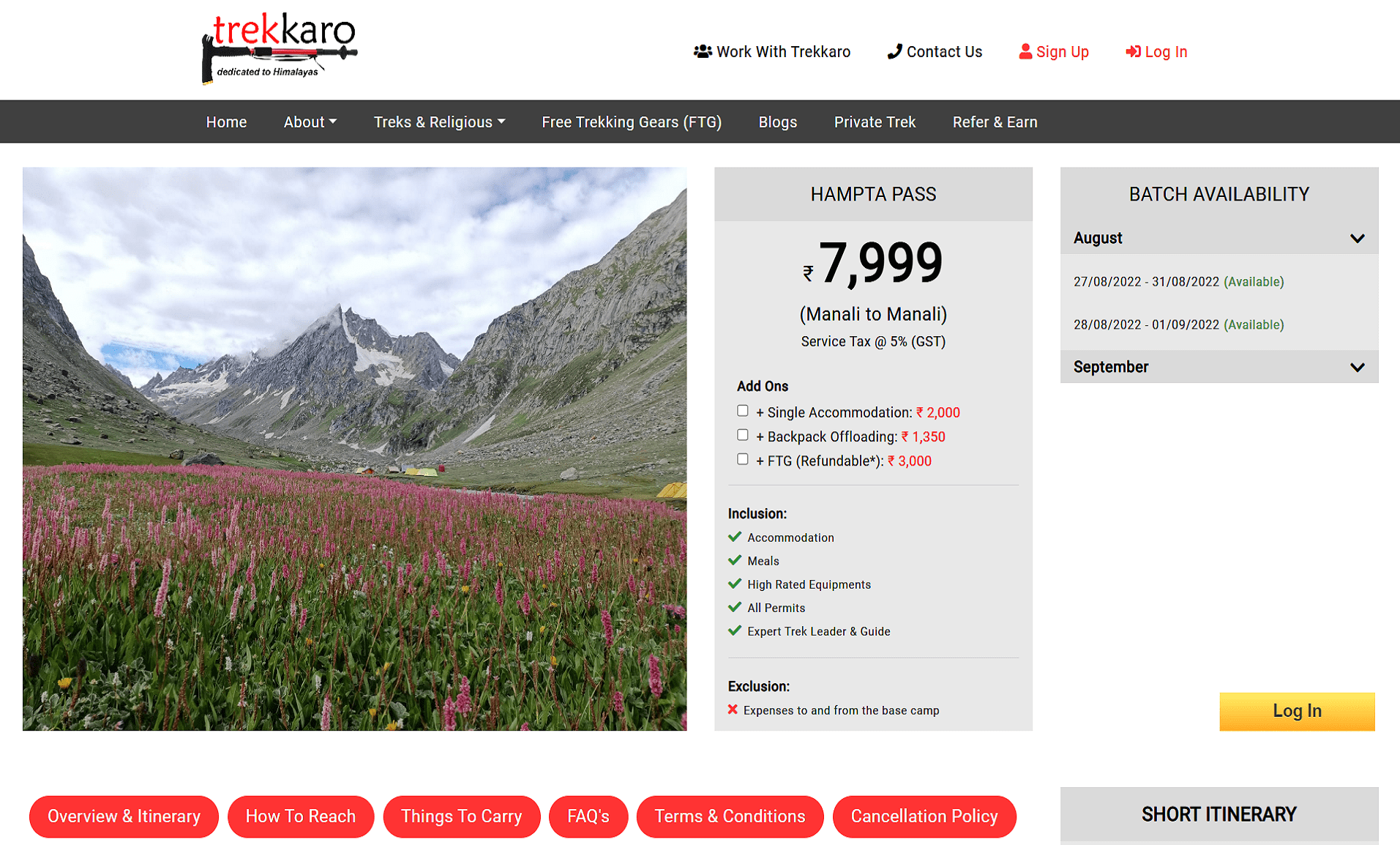Click the people icon beside Work With Trekkaro
1400x845 pixels.
(703, 51)
